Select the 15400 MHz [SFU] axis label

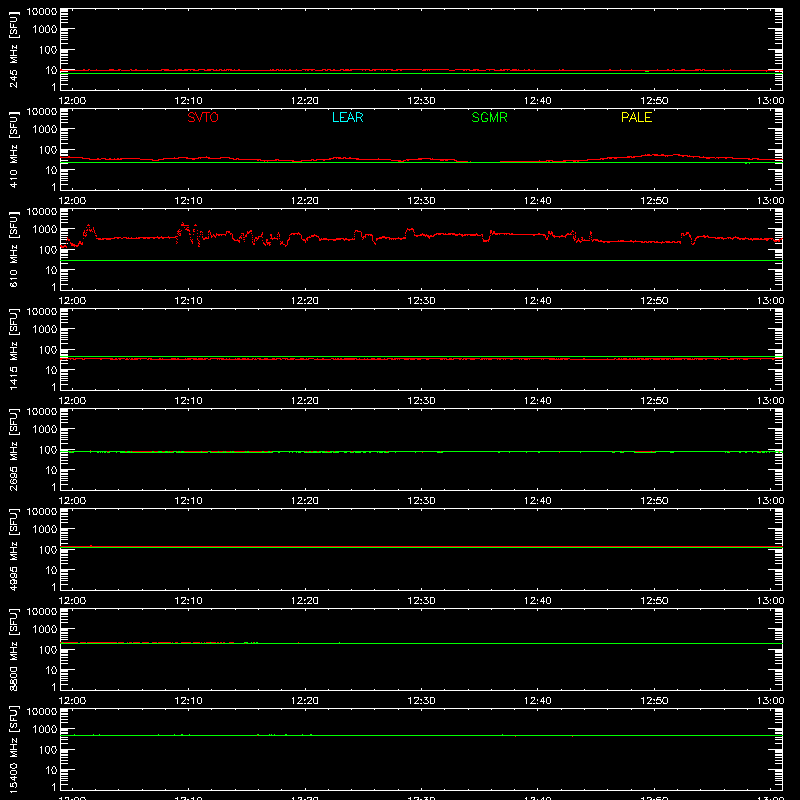click(13, 749)
